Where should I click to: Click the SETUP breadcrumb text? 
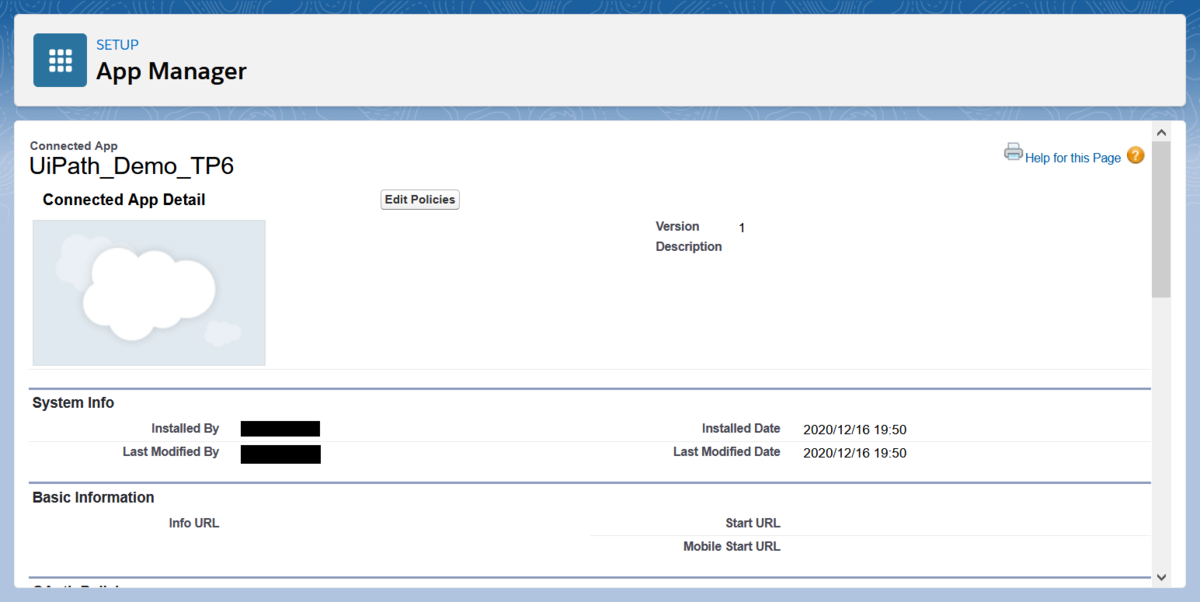coord(117,45)
